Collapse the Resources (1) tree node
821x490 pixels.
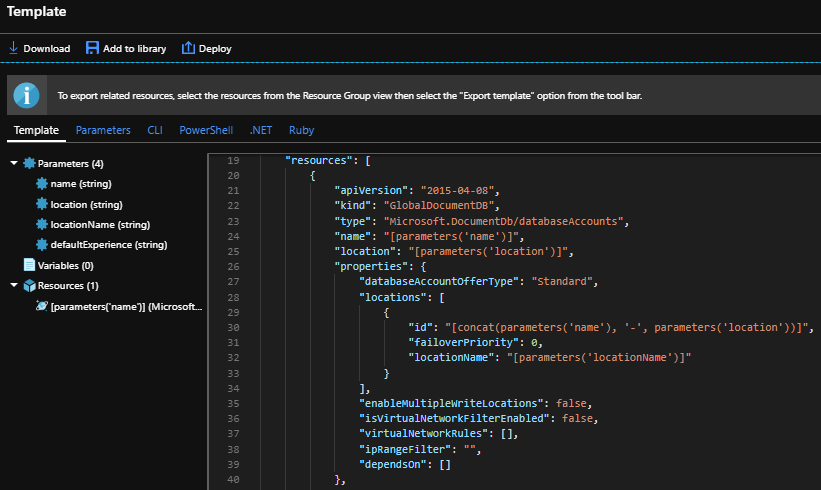(14, 286)
